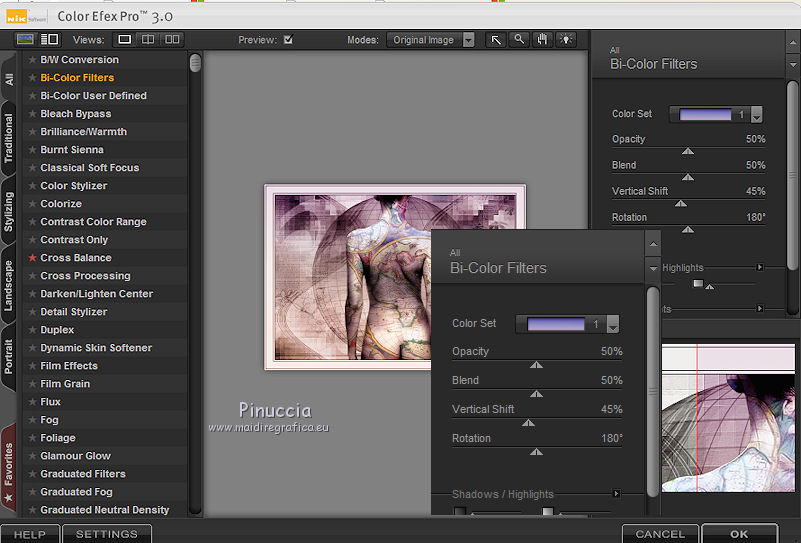Click the Opacity slider handle

tap(536, 366)
